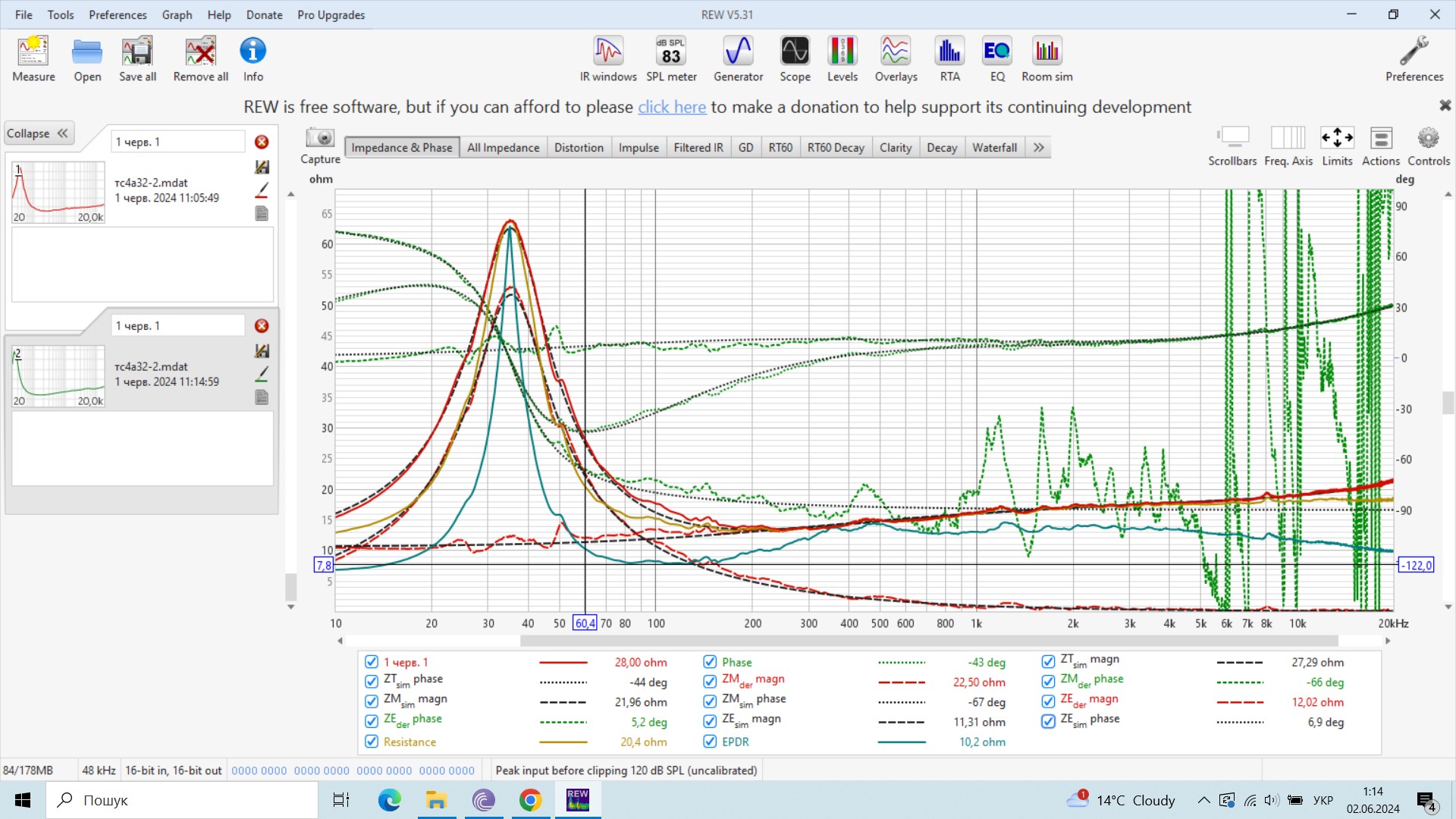Open IR windows settings
The image size is (1456, 819).
[608, 58]
